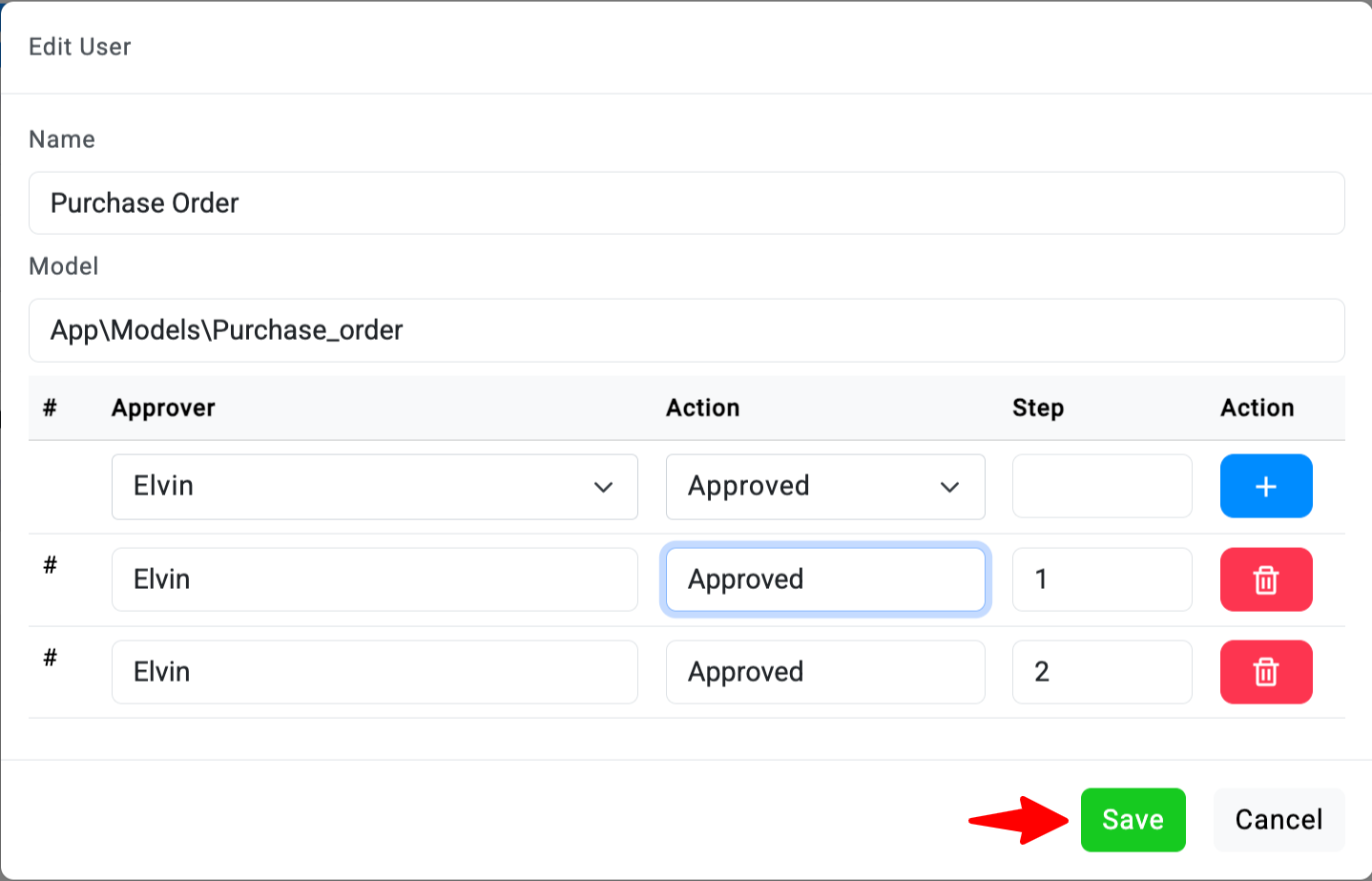Click the focused Approved field in step 1 row

(x=824, y=579)
